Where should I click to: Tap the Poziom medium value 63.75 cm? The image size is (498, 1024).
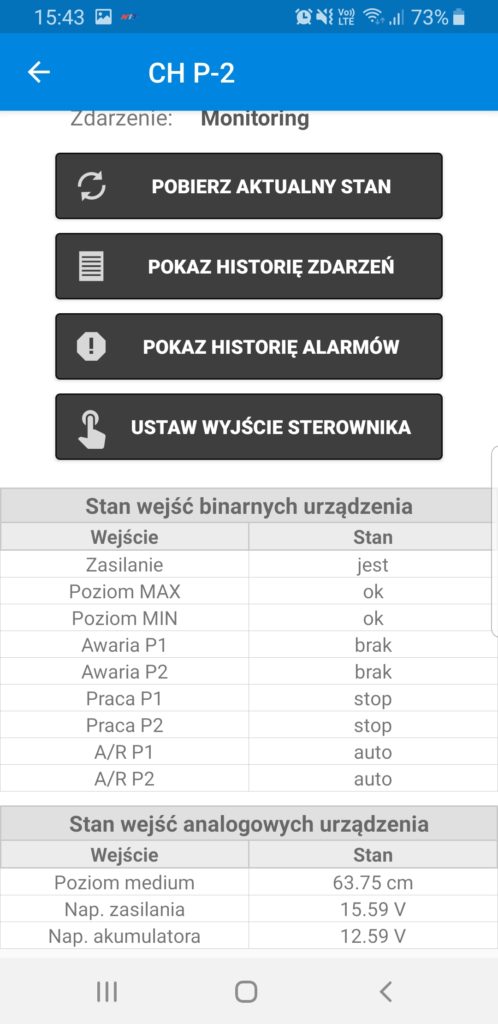373,882
